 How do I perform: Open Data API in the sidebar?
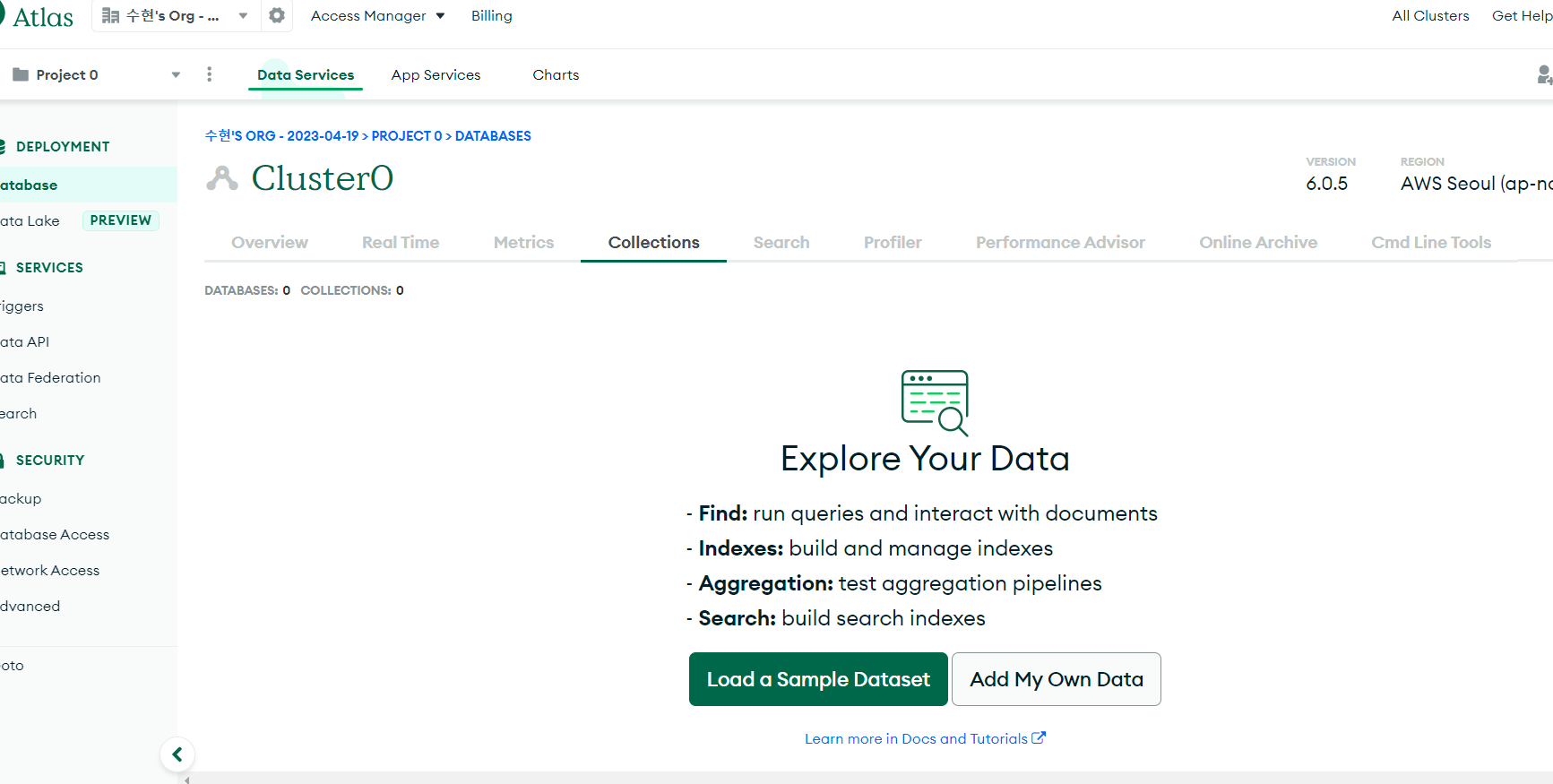[24, 341]
